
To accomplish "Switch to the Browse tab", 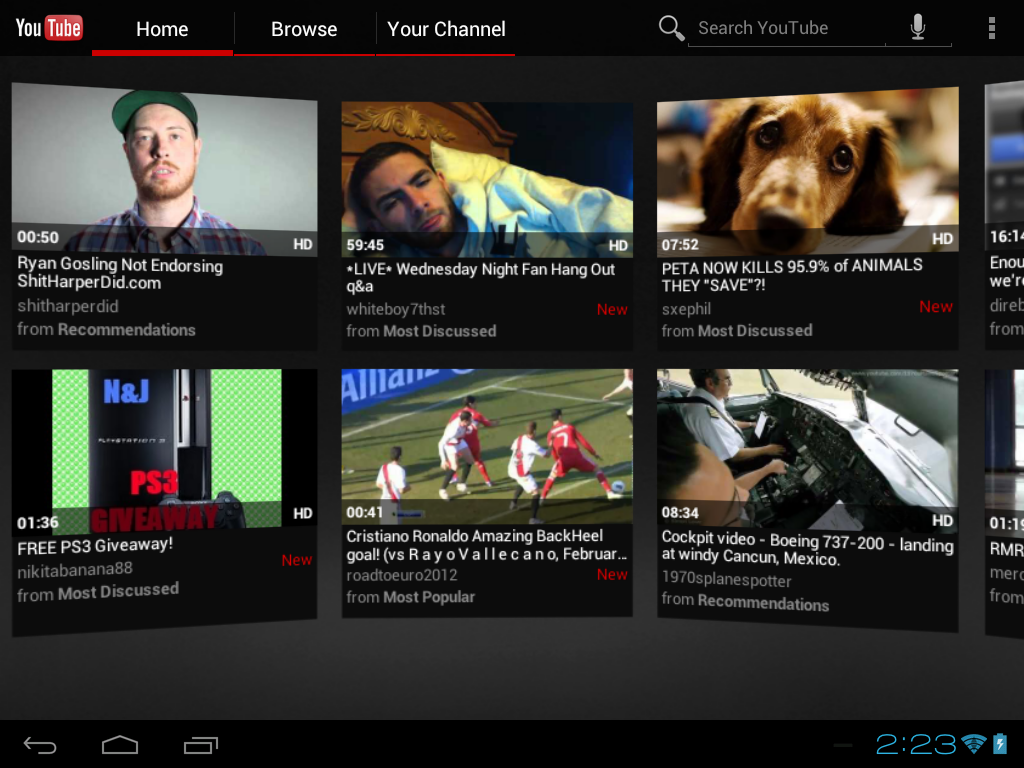I will click(304, 29).
